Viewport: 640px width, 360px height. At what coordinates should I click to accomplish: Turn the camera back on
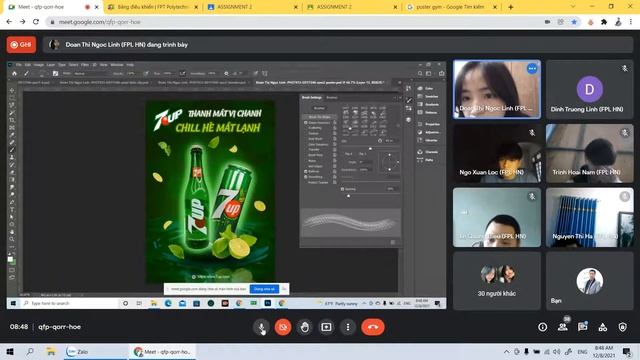[x=283, y=327]
